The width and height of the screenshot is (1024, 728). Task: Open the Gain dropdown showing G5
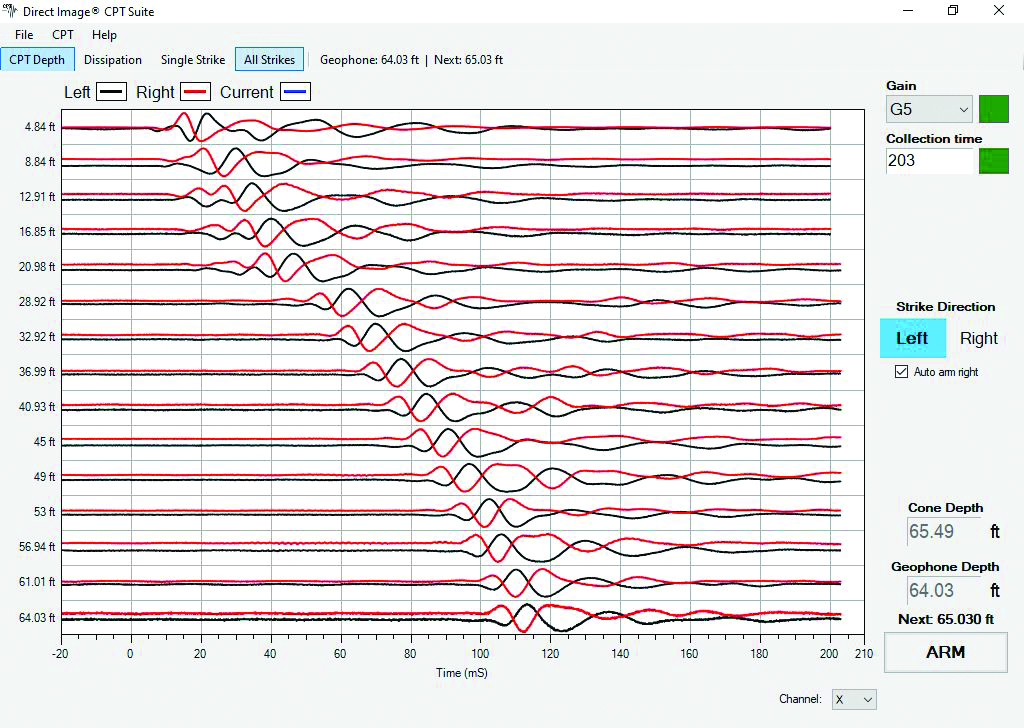click(928, 109)
